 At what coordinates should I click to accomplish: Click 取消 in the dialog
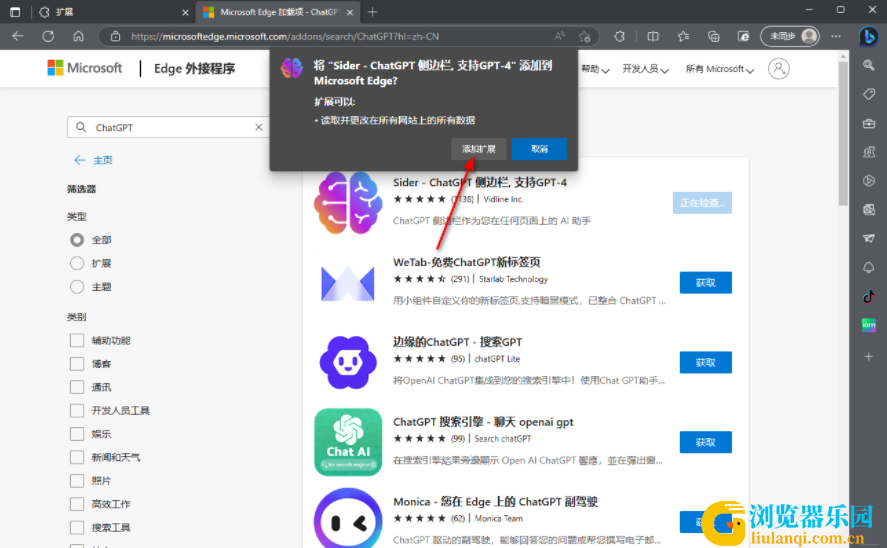(539, 149)
